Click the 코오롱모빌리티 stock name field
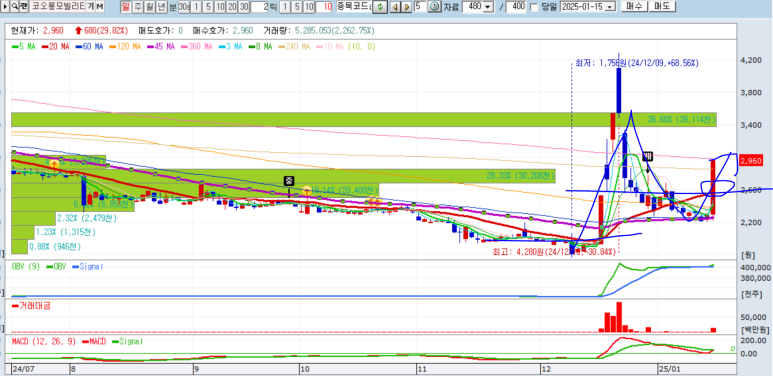773x376 pixels. click(x=58, y=6)
